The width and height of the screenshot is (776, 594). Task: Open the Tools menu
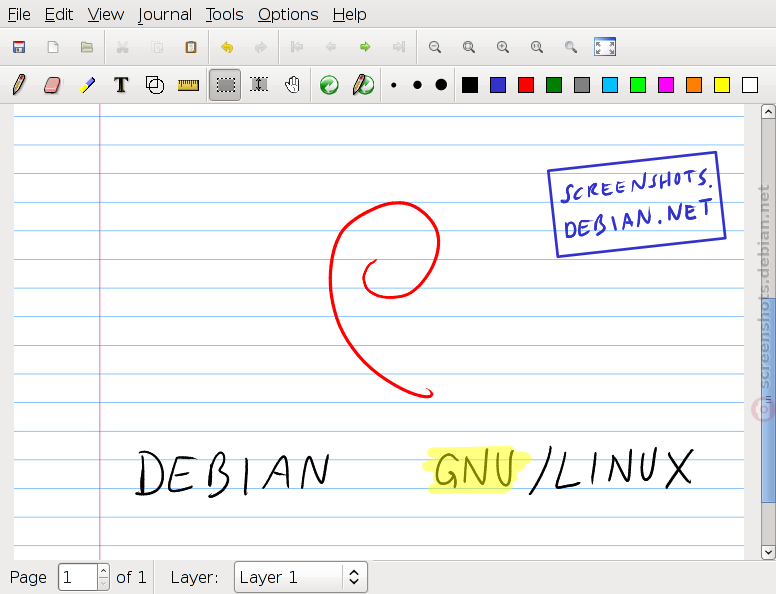(225, 14)
